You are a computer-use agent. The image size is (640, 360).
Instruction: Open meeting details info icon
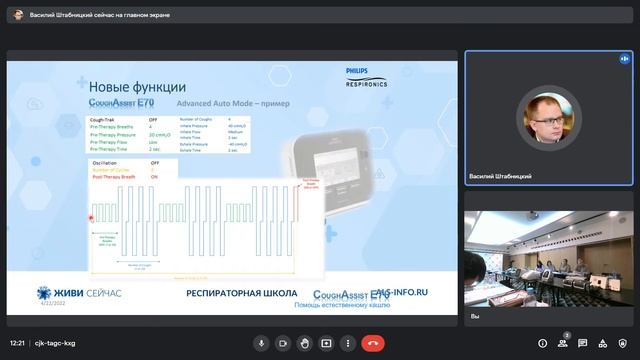pyautogui.click(x=542, y=344)
